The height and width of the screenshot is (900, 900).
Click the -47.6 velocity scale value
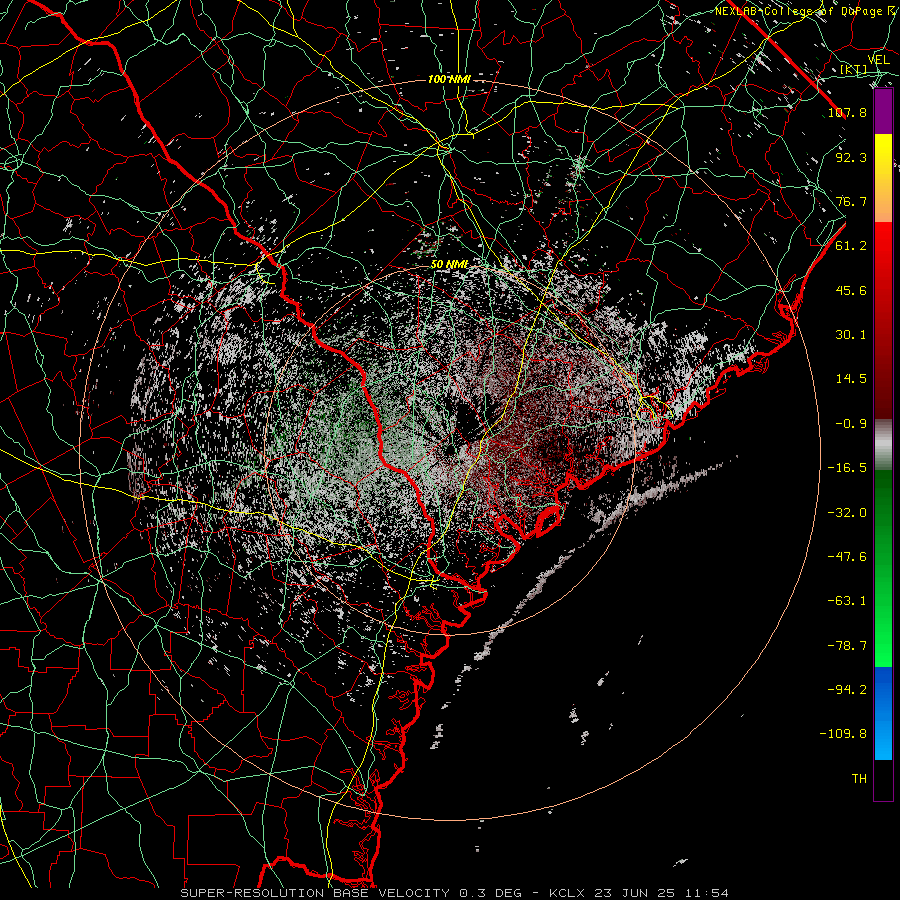pos(847,557)
